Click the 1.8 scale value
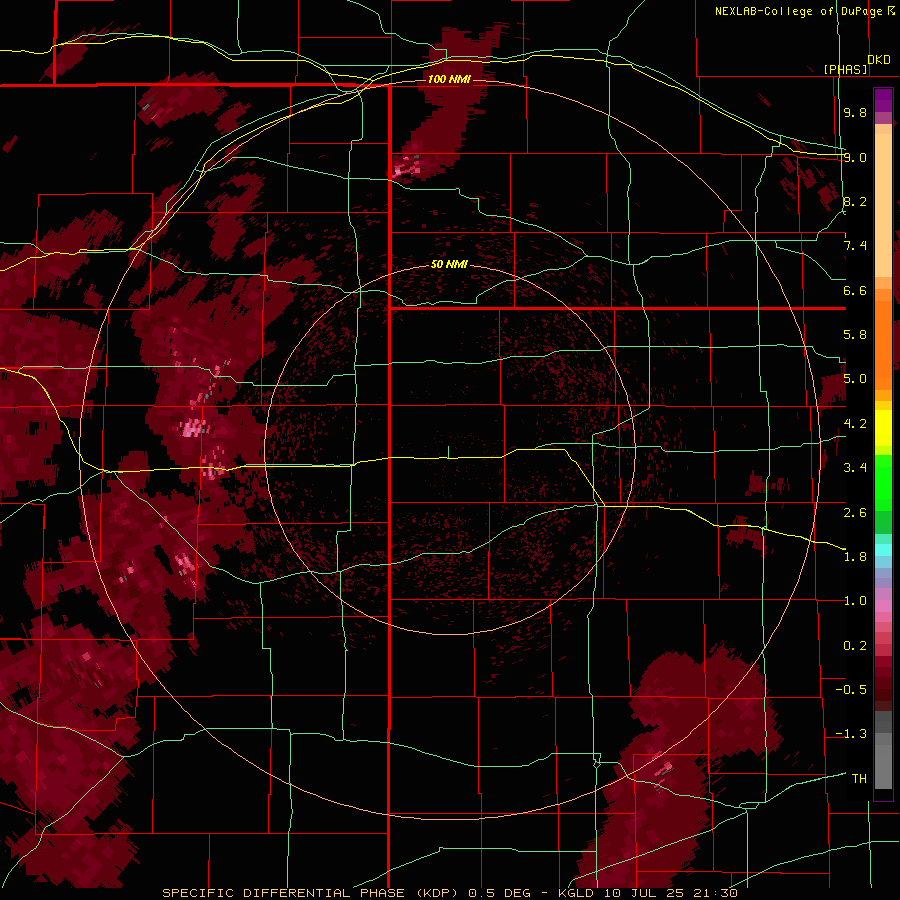The width and height of the screenshot is (900, 900). coord(855,557)
